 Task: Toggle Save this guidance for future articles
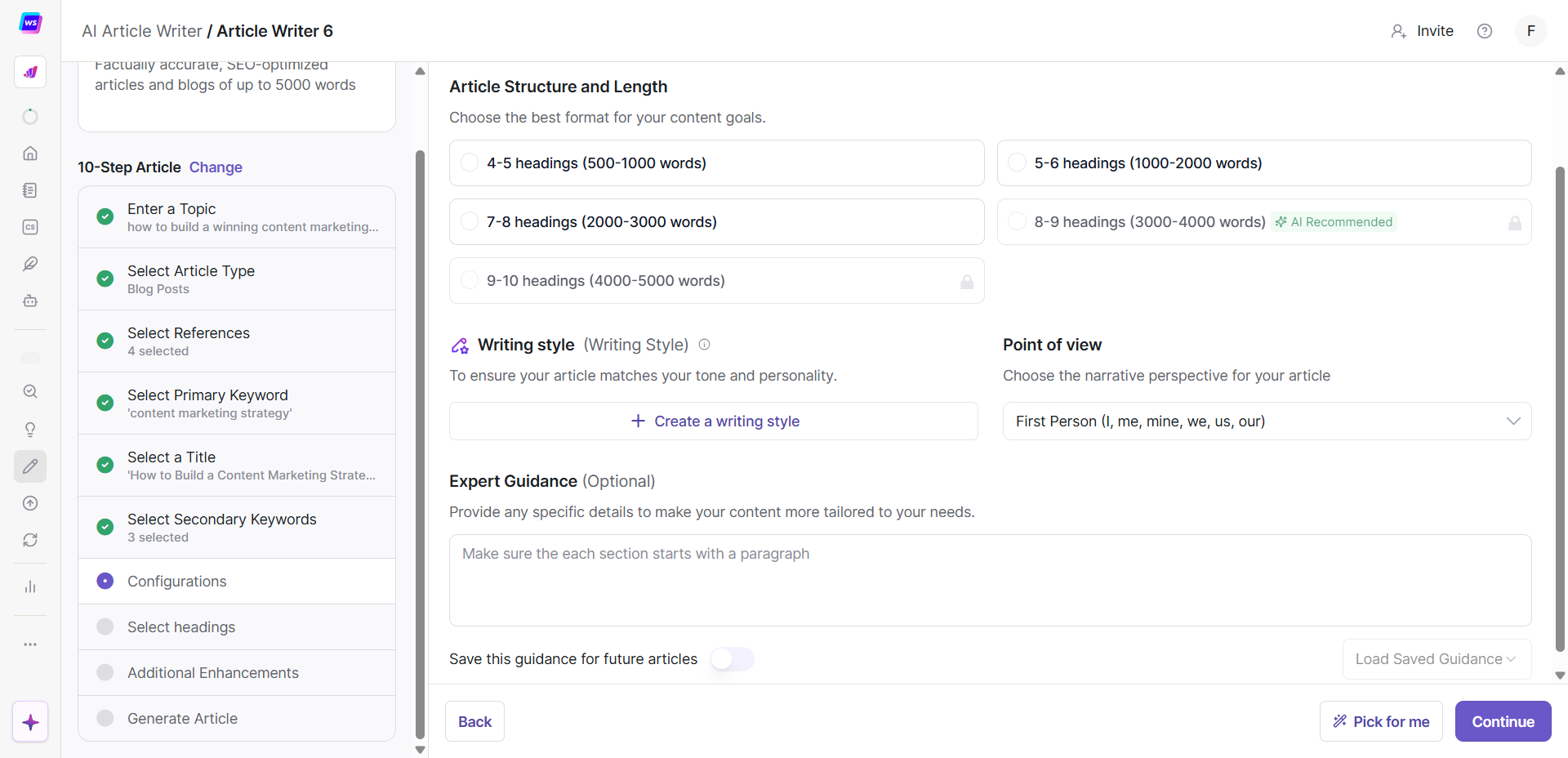(732, 659)
